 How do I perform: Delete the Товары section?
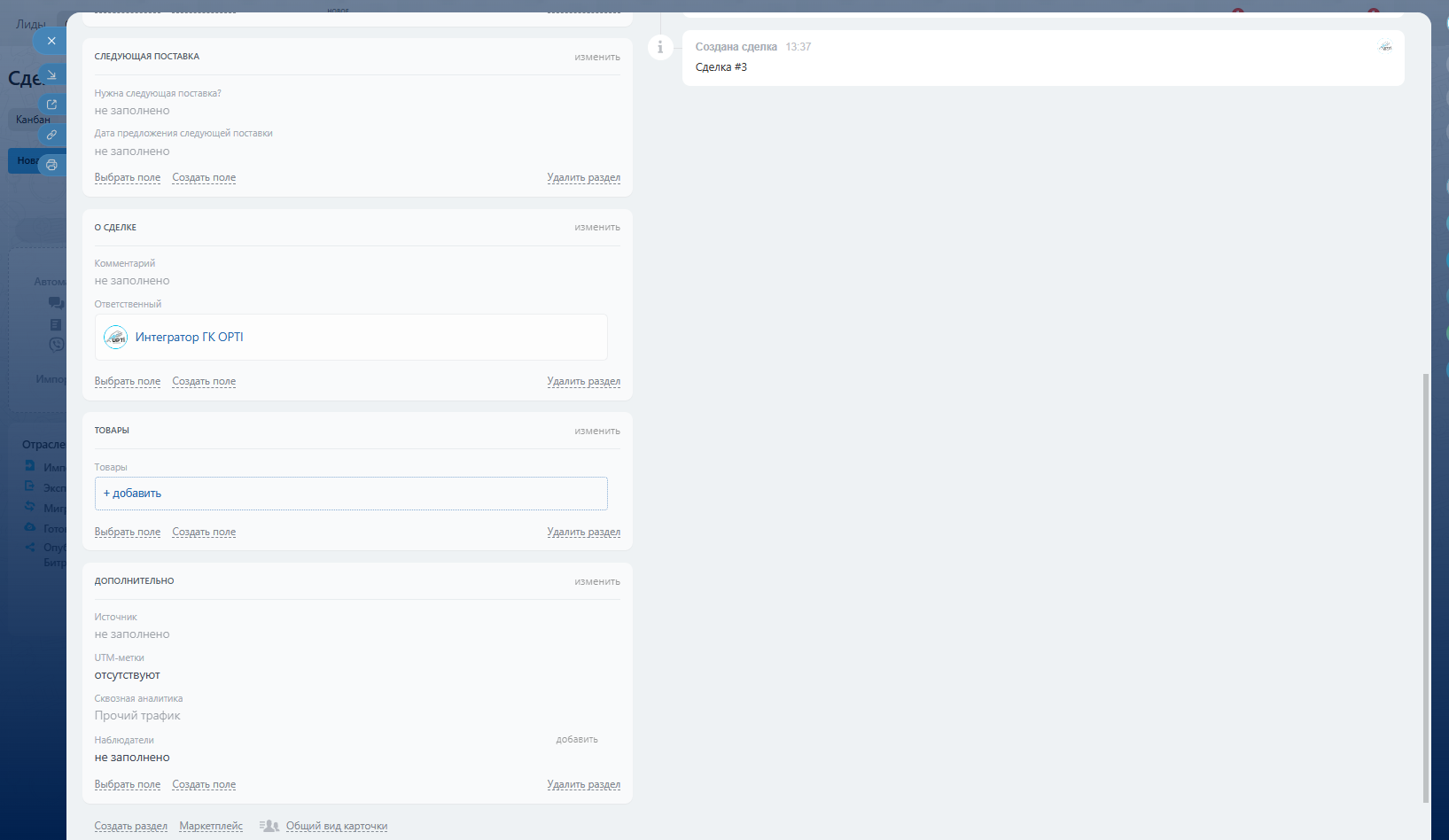583,533
